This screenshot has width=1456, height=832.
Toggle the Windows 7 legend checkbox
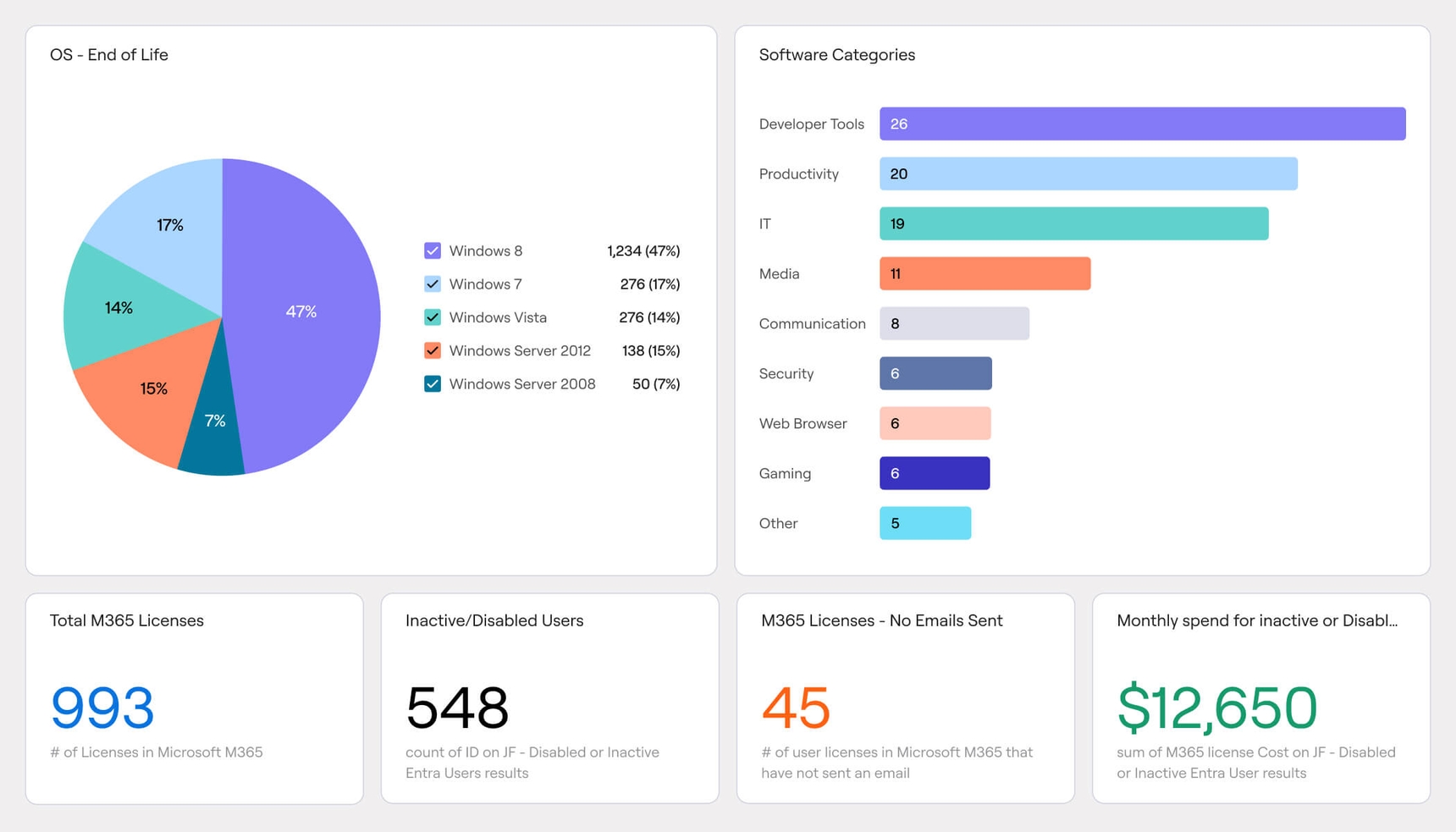(433, 284)
